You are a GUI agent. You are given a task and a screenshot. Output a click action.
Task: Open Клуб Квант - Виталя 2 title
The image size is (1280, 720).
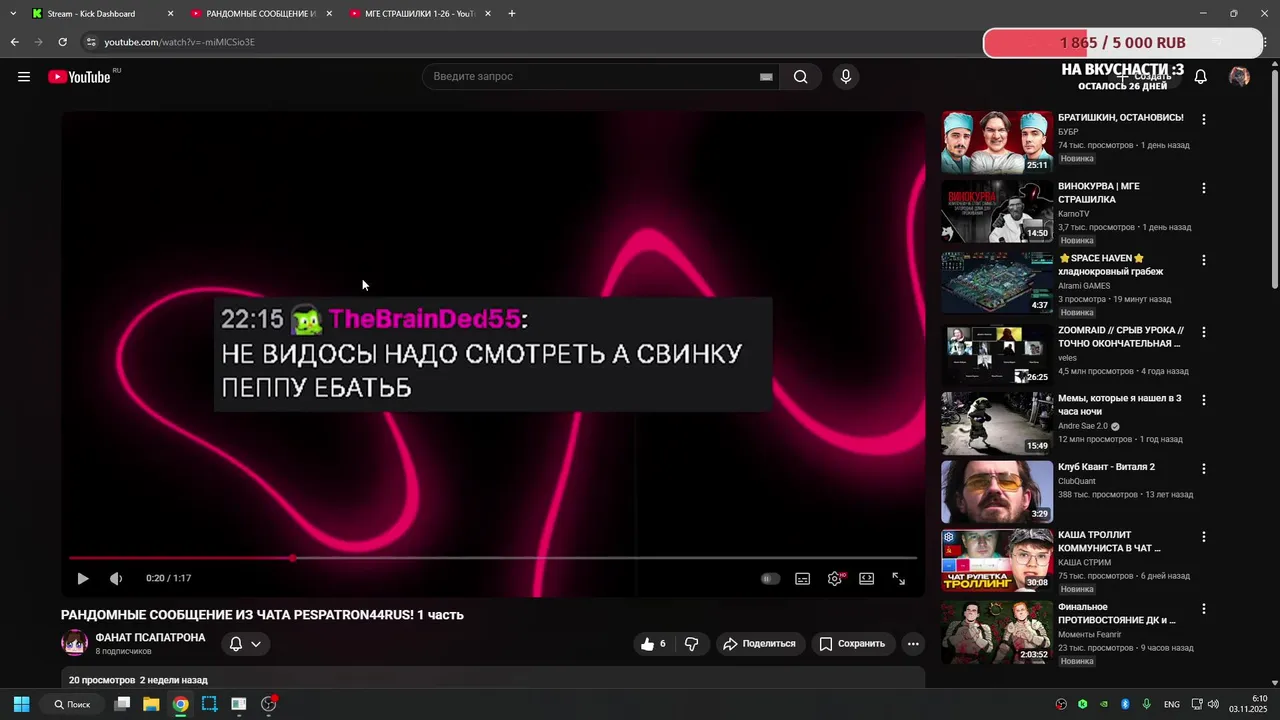coord(1106,467)
